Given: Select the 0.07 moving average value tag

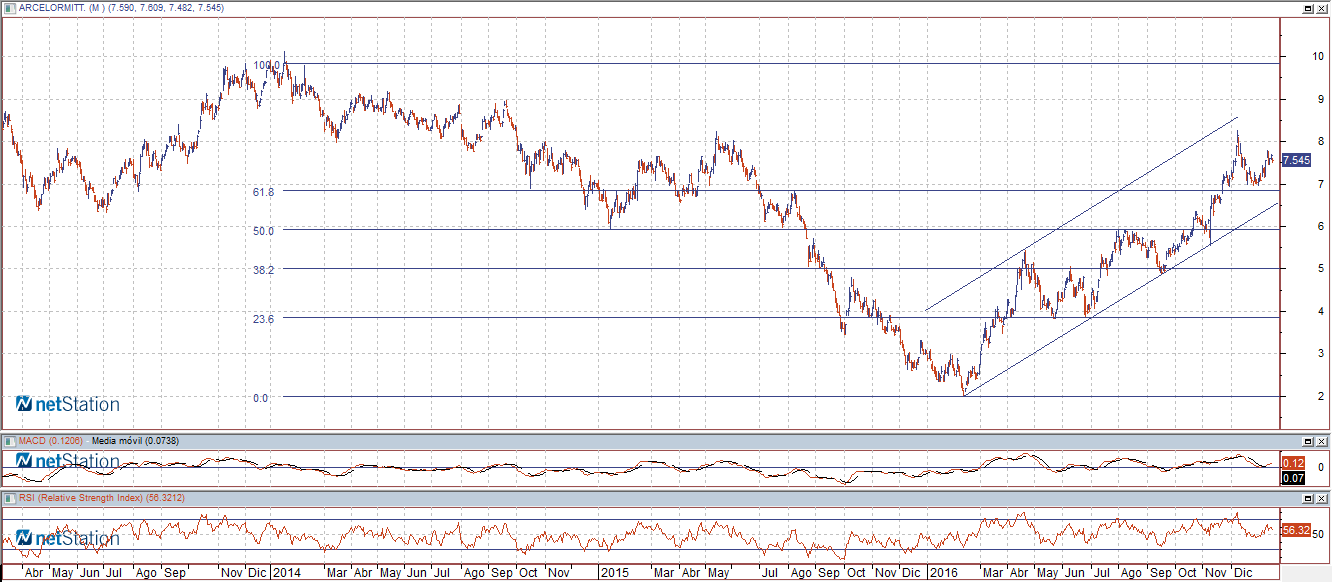Looking at the screenshot, I should tap(1292, 478).
